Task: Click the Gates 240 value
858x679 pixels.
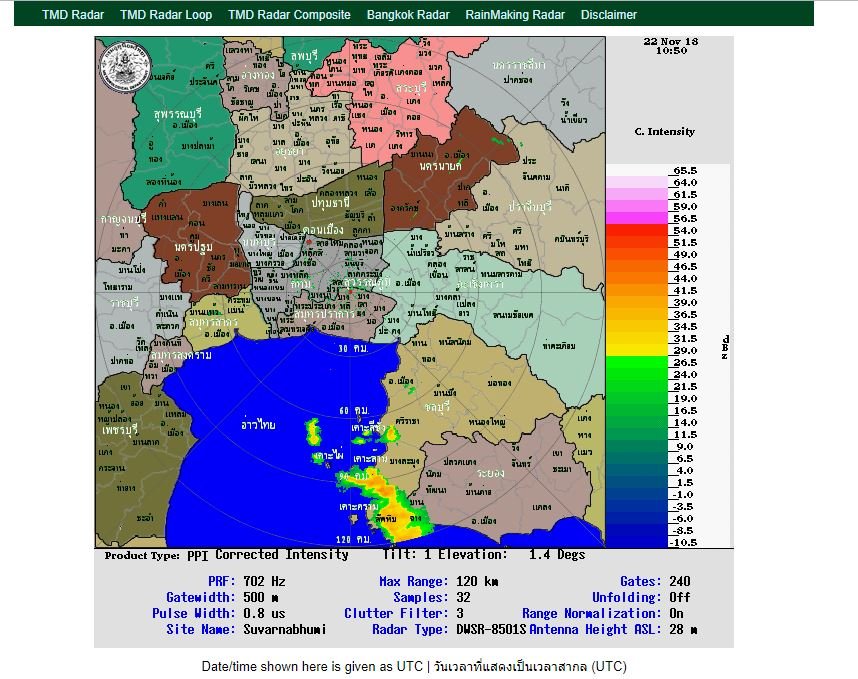Action: coord(680,581)
